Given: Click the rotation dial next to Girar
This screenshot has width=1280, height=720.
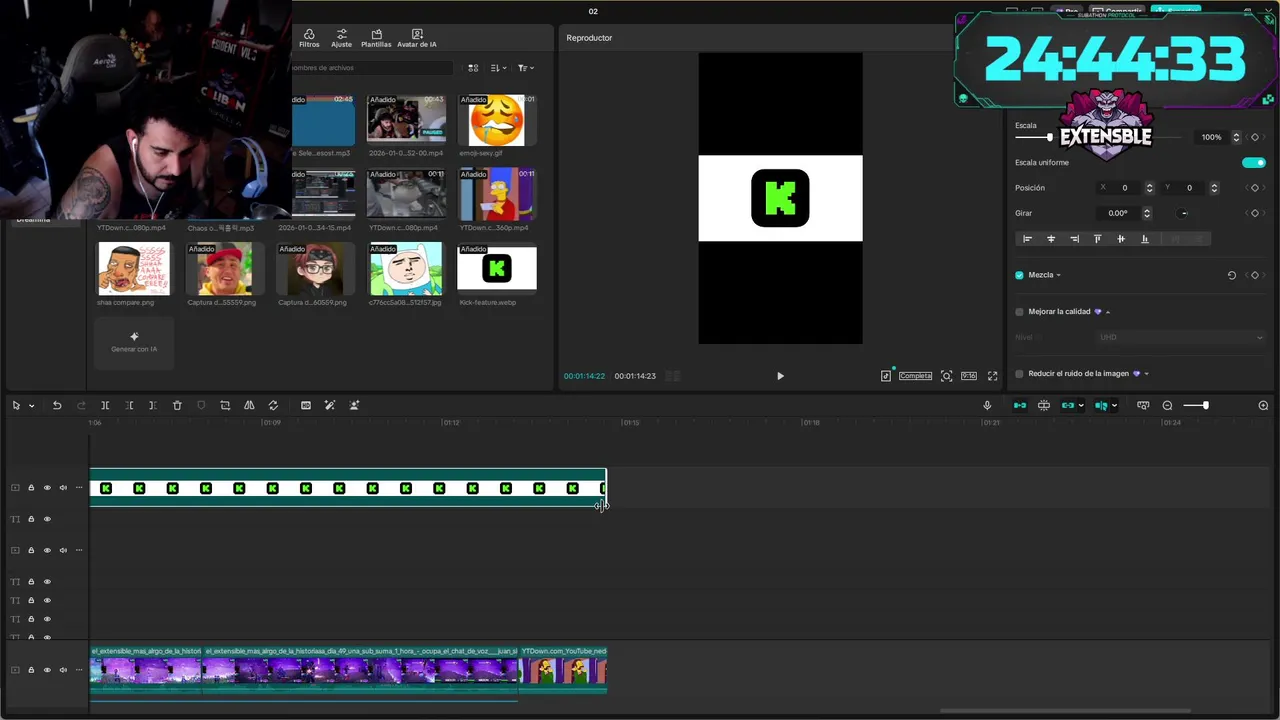Looking at the screenshot, I should 1183,213.
